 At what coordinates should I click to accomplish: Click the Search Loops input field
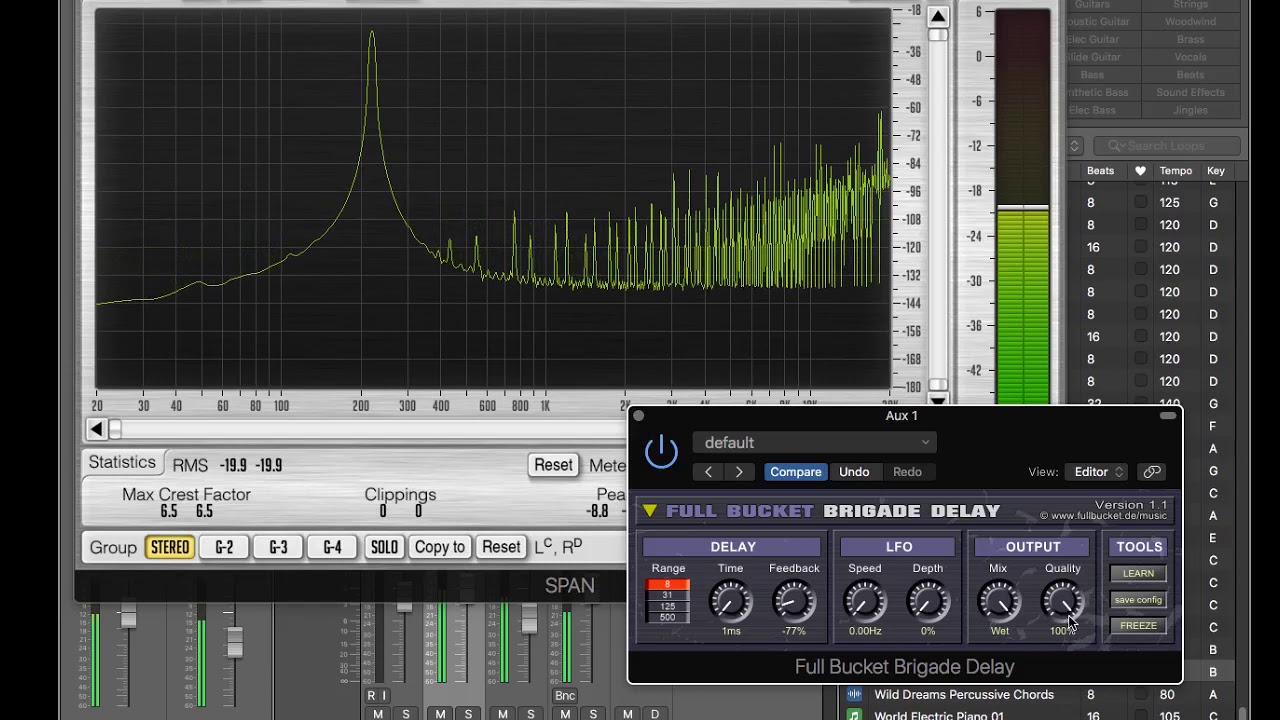pos(1165,146)
